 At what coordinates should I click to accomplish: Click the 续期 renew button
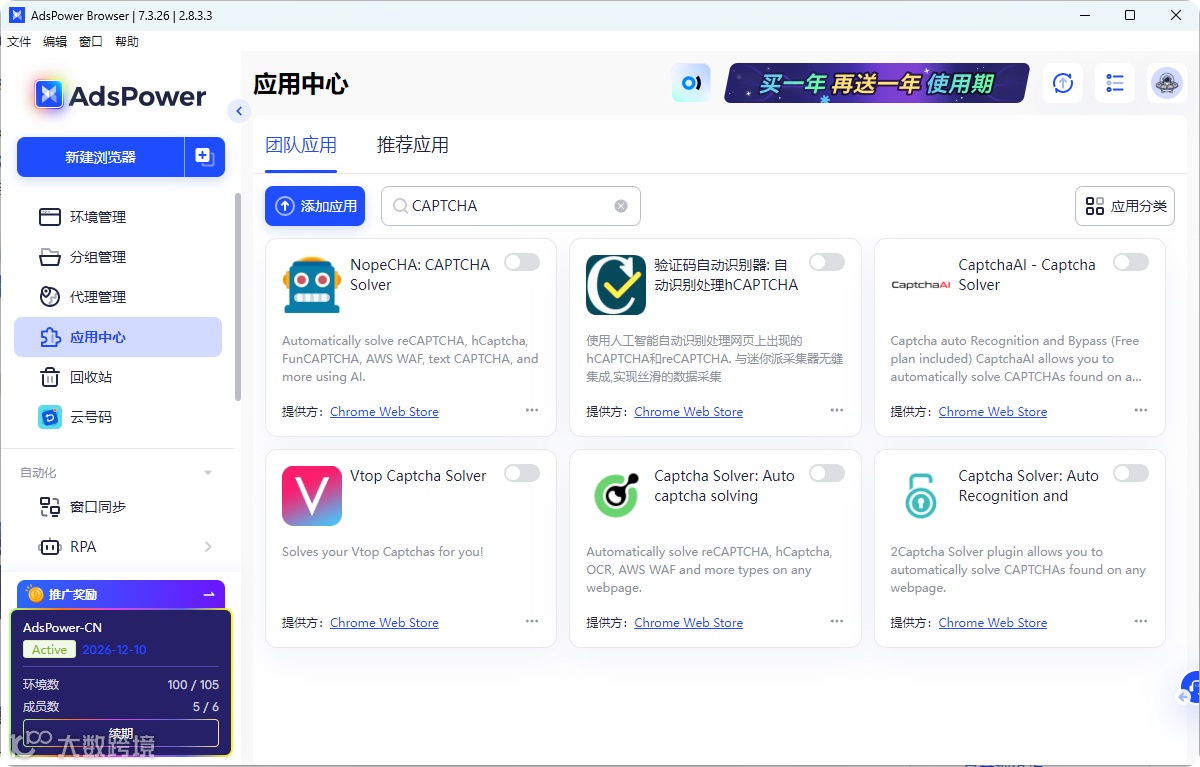pyautogui.click(x=121, y=733)
